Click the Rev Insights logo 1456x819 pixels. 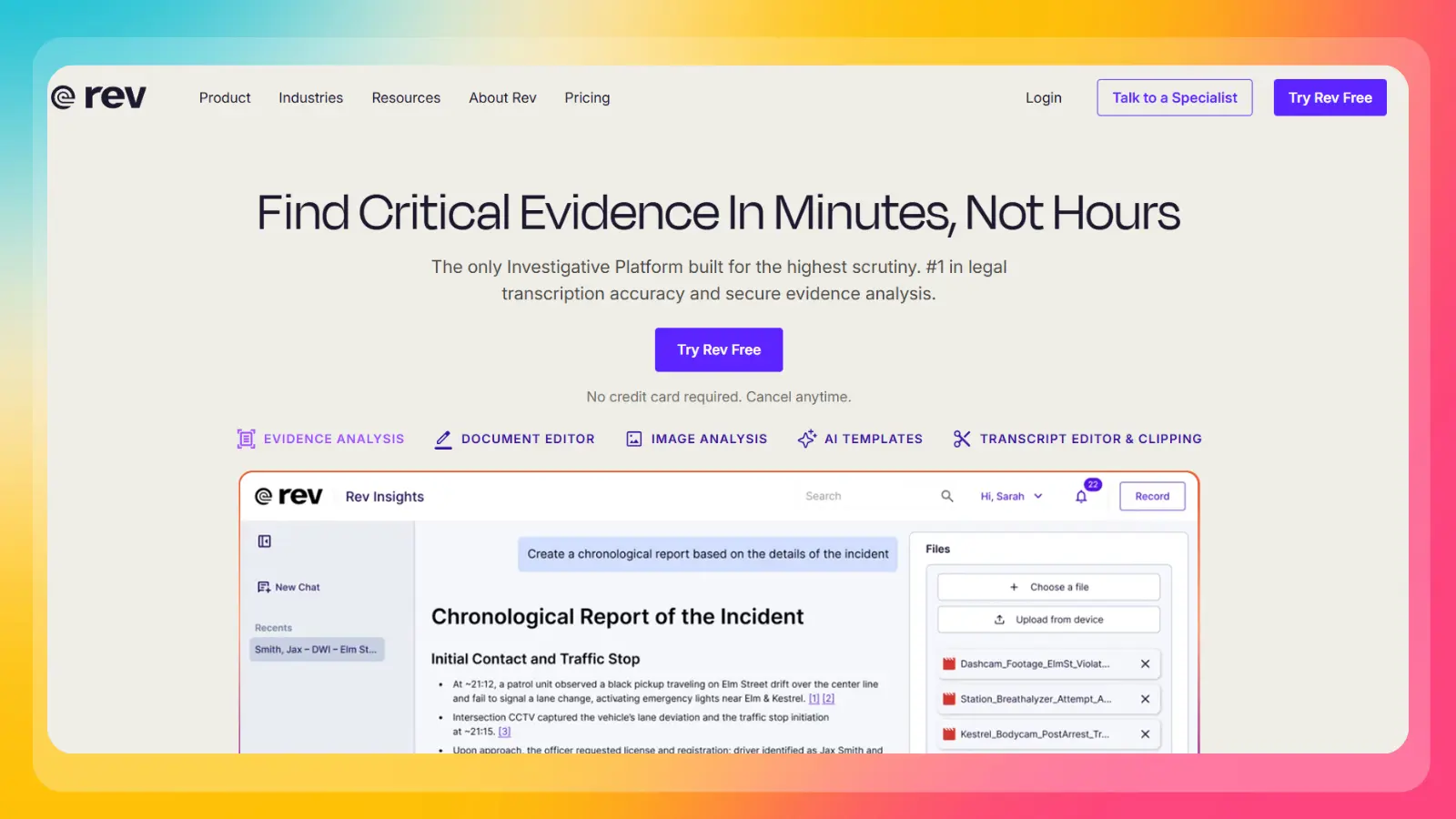[x=288, y=496]
